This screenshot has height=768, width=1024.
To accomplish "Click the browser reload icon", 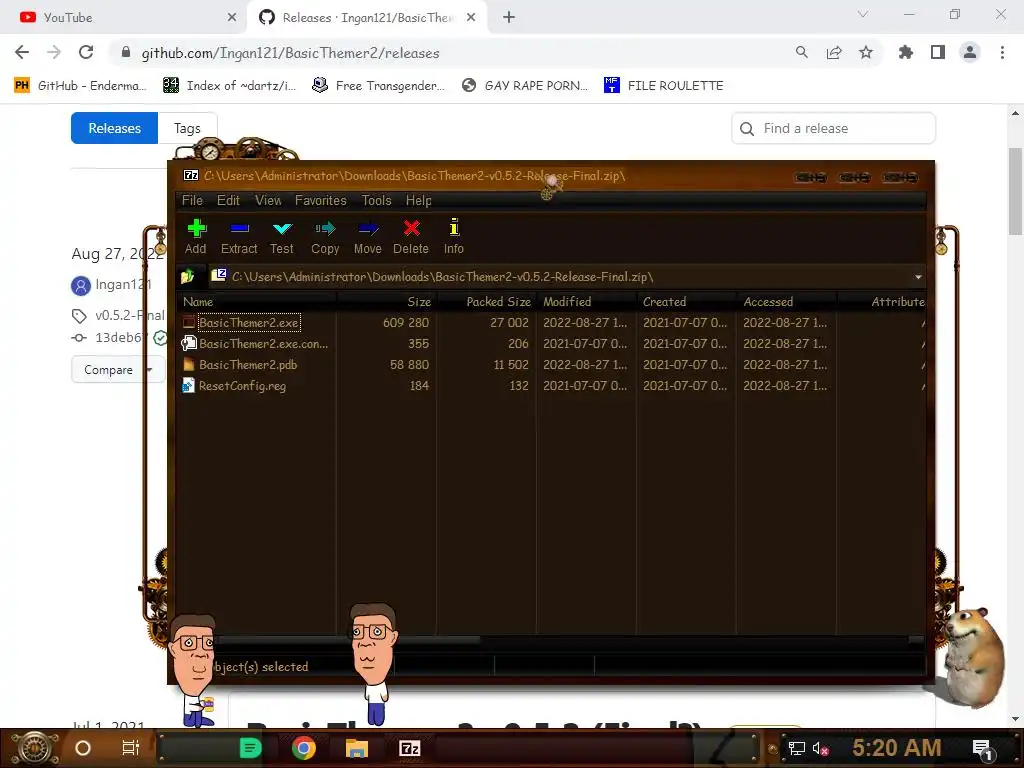I will (86, 53).
